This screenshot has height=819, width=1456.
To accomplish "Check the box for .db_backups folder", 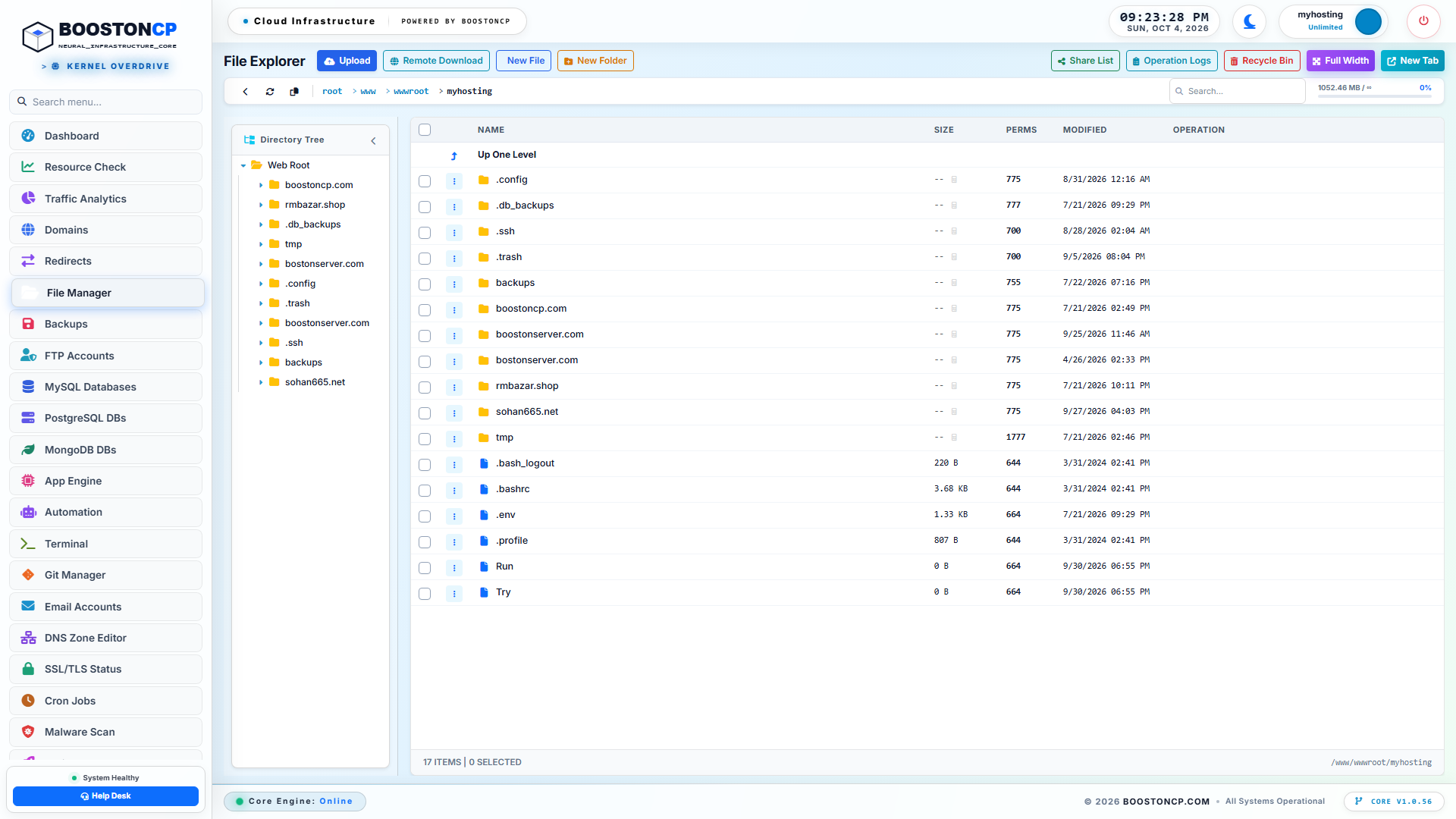I will point(425,206).
